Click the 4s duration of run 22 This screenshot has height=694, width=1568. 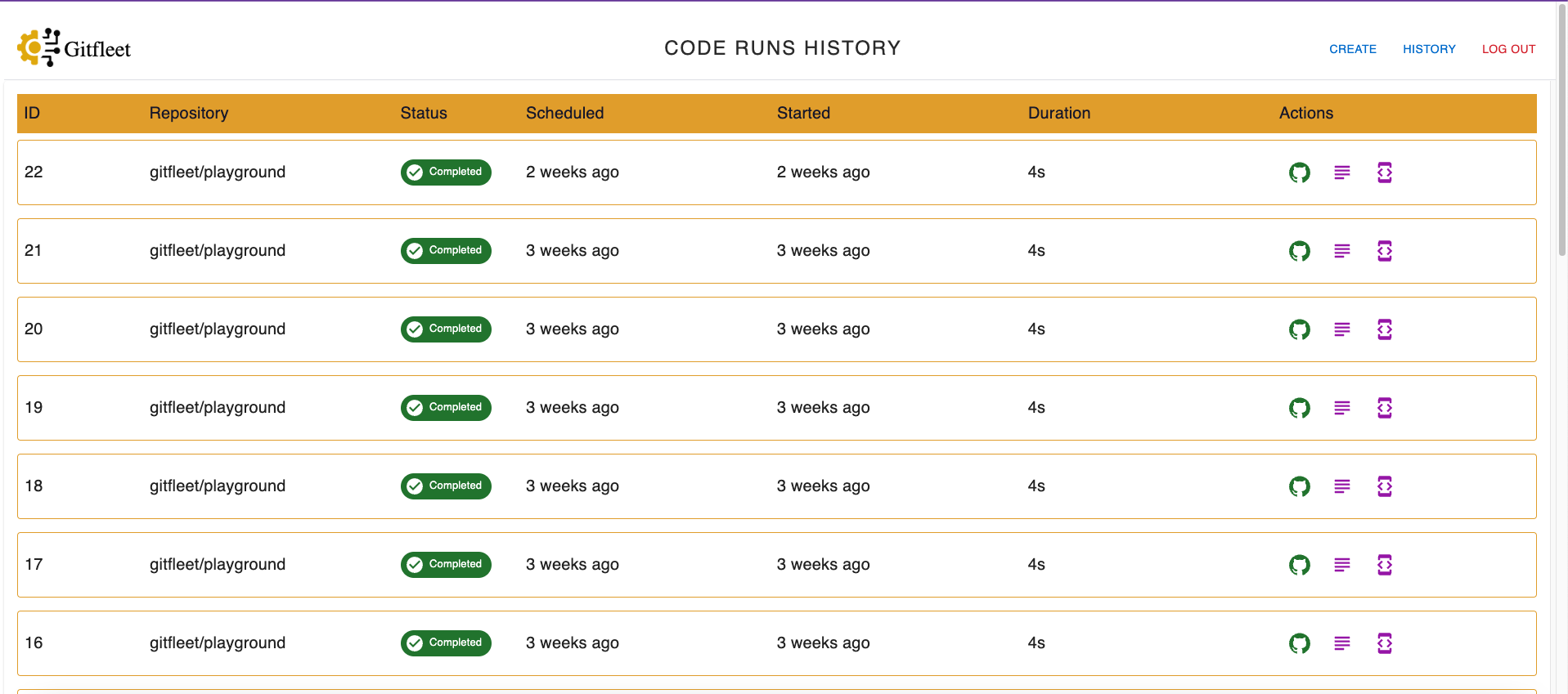pos(1036,172)
